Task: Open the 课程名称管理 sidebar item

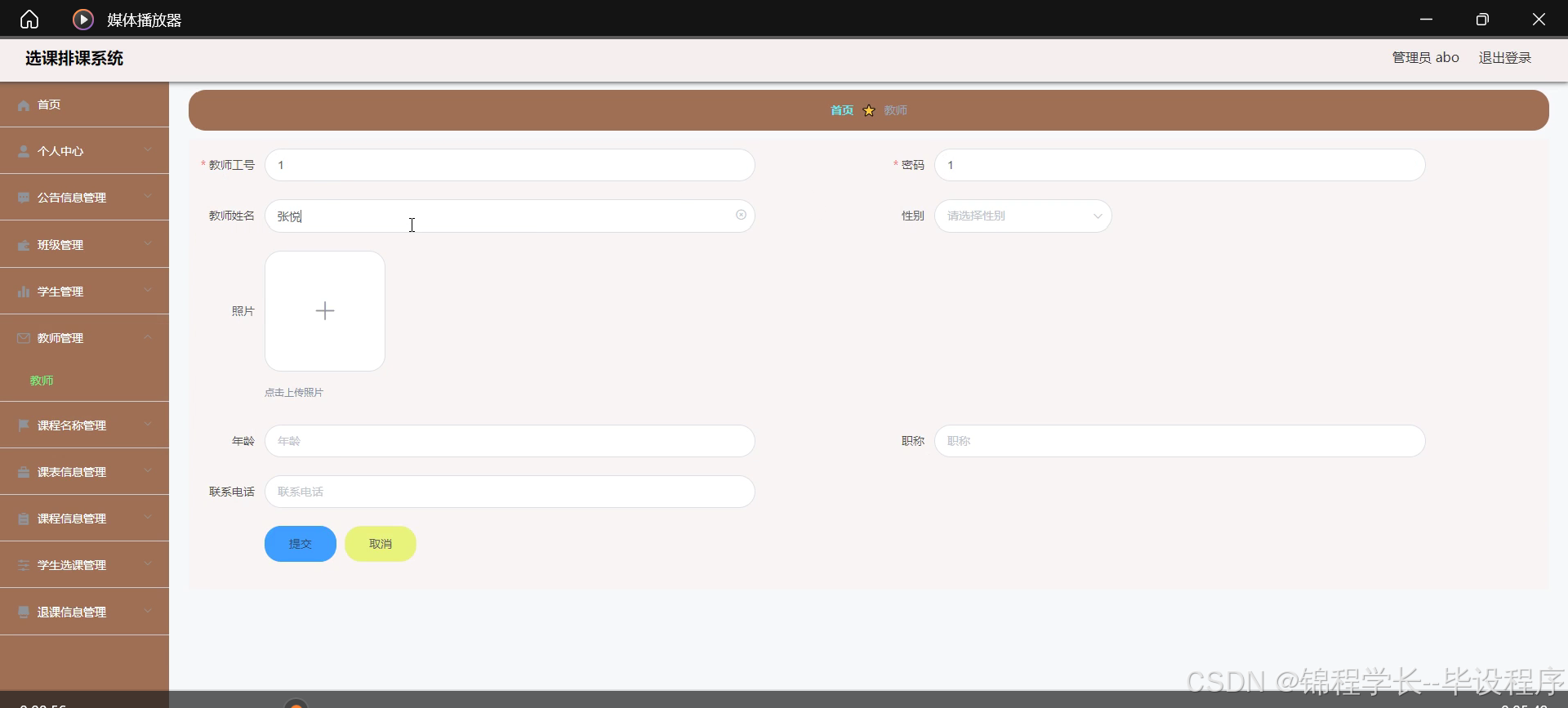Action: pyautogui.click(x=84, y=425)
